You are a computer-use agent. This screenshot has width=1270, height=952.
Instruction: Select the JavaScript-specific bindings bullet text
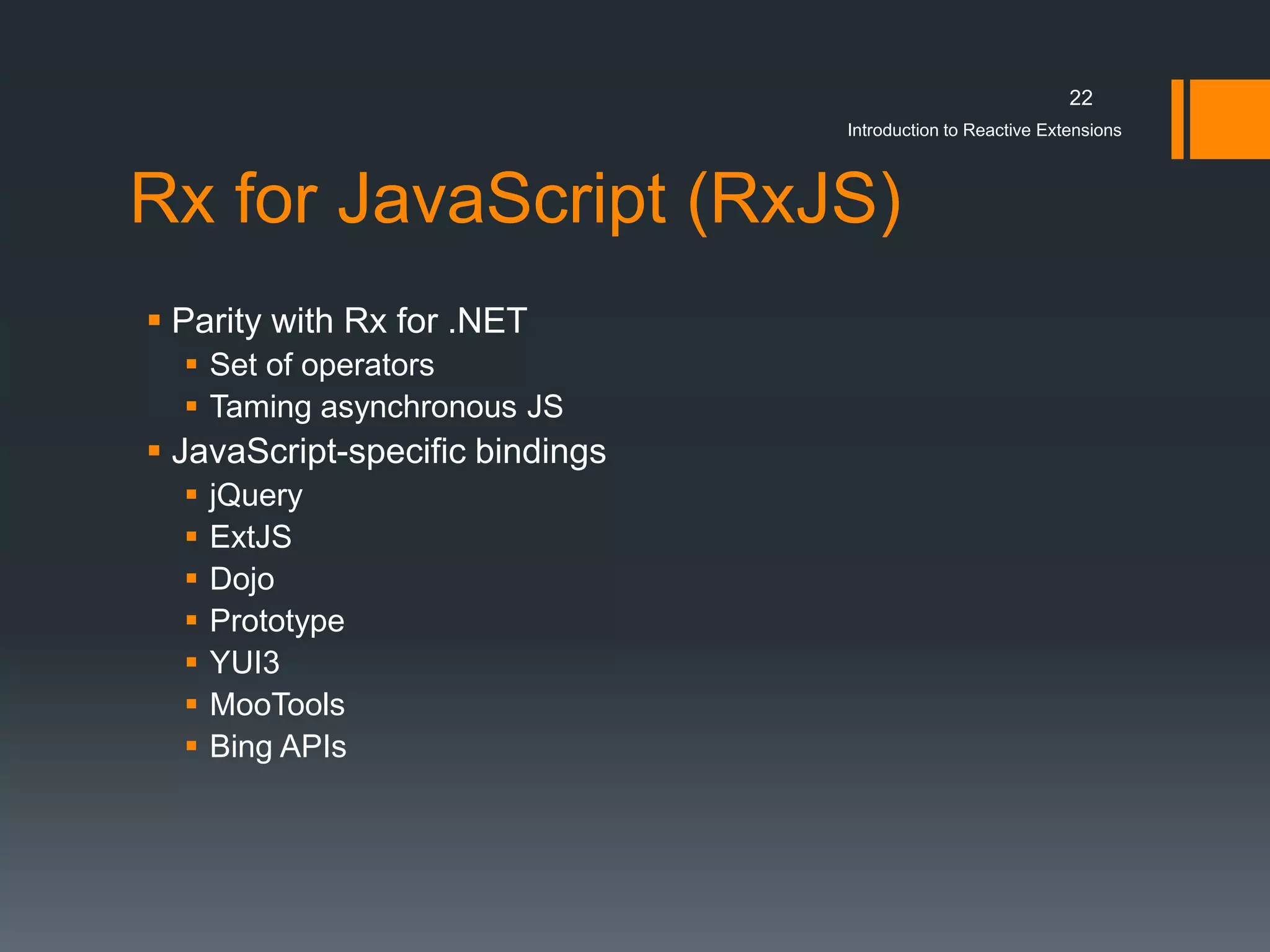[389, 451]
